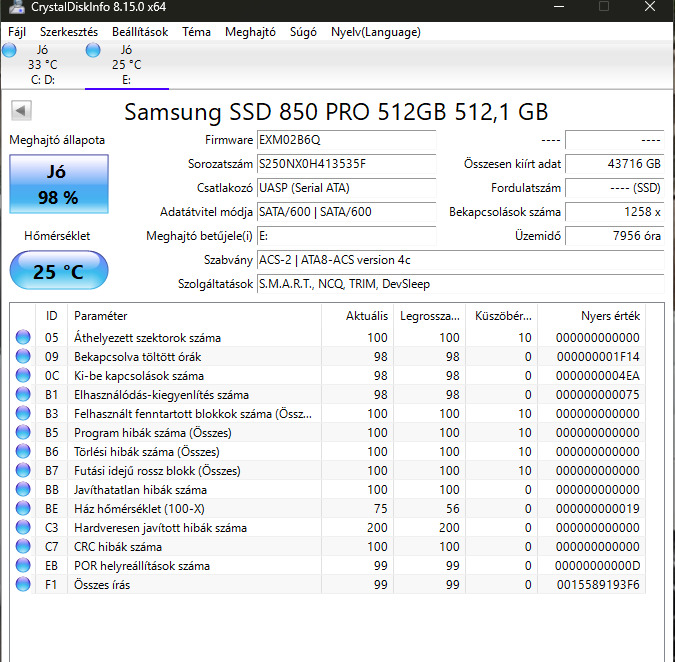675x662 pixels.
Task: Click the Firmware field EXM02B6Q
Action: click(347, 140)
